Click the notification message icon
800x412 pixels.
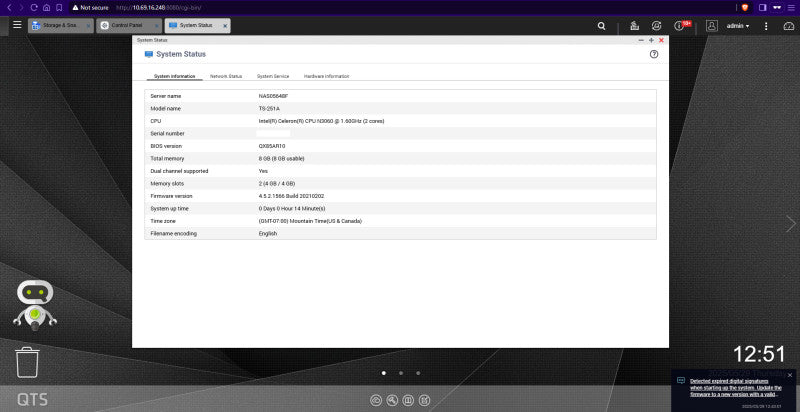(681, 380)
